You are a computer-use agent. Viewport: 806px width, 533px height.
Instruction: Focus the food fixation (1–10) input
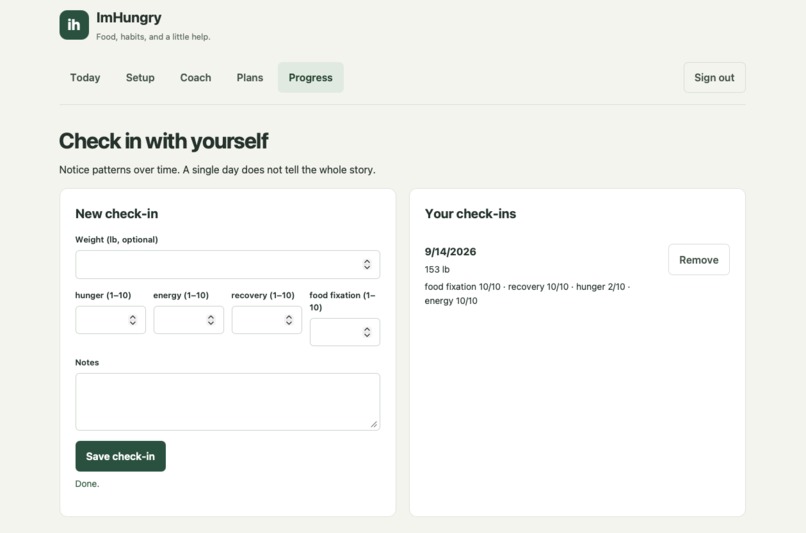click(x=345, y=332)
